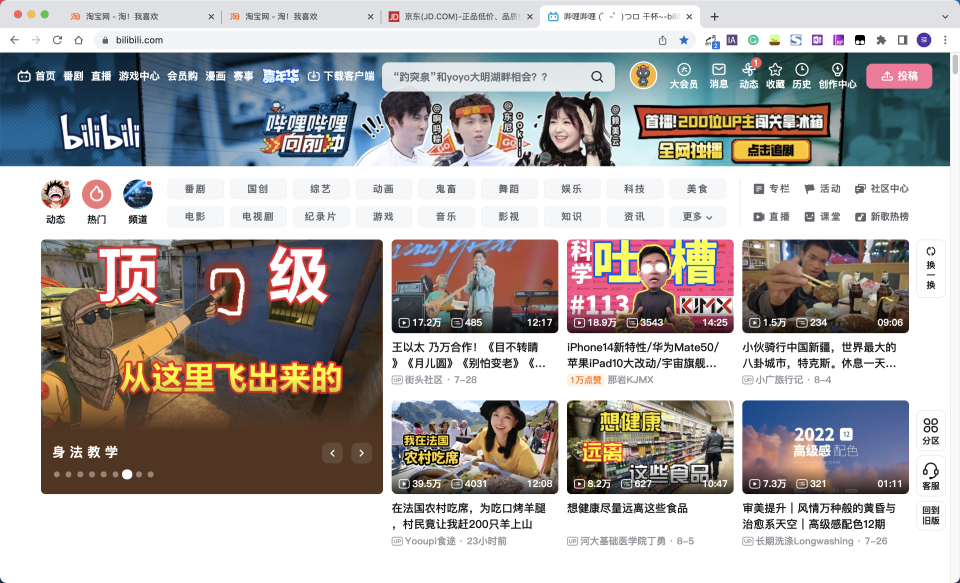Click the bilibili logo in banner

pyautogui.click(x=101, y=132)
